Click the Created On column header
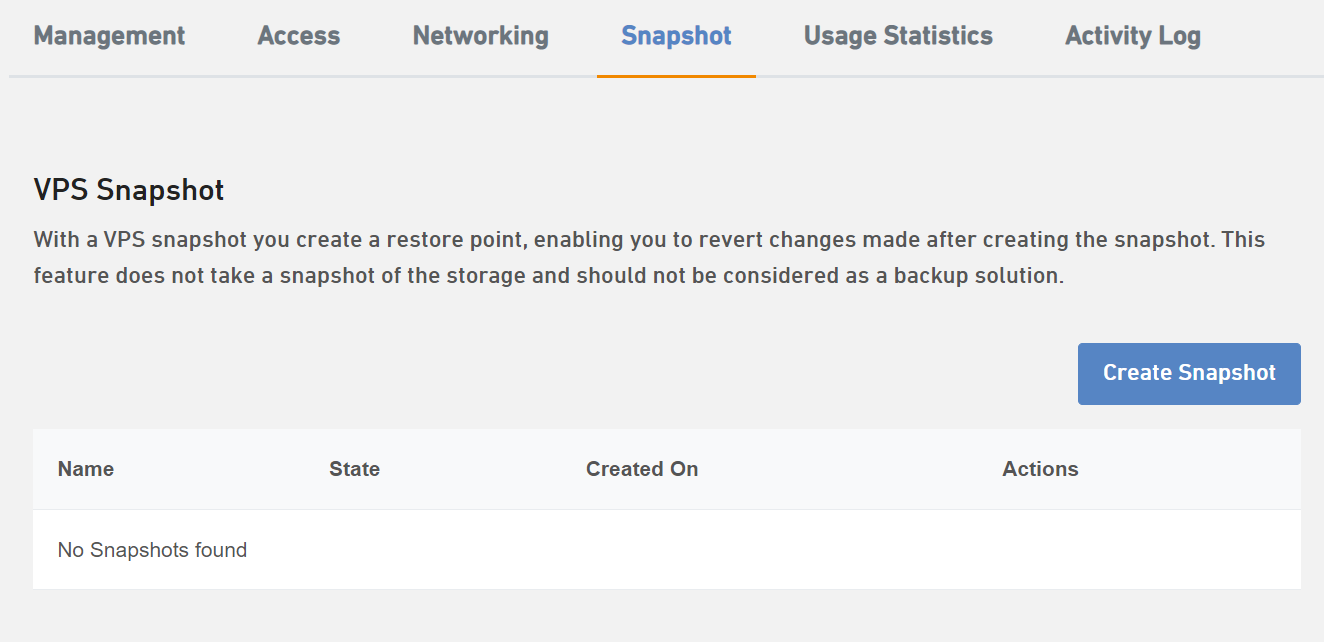Screen dimensions: 1324x642 642,469
